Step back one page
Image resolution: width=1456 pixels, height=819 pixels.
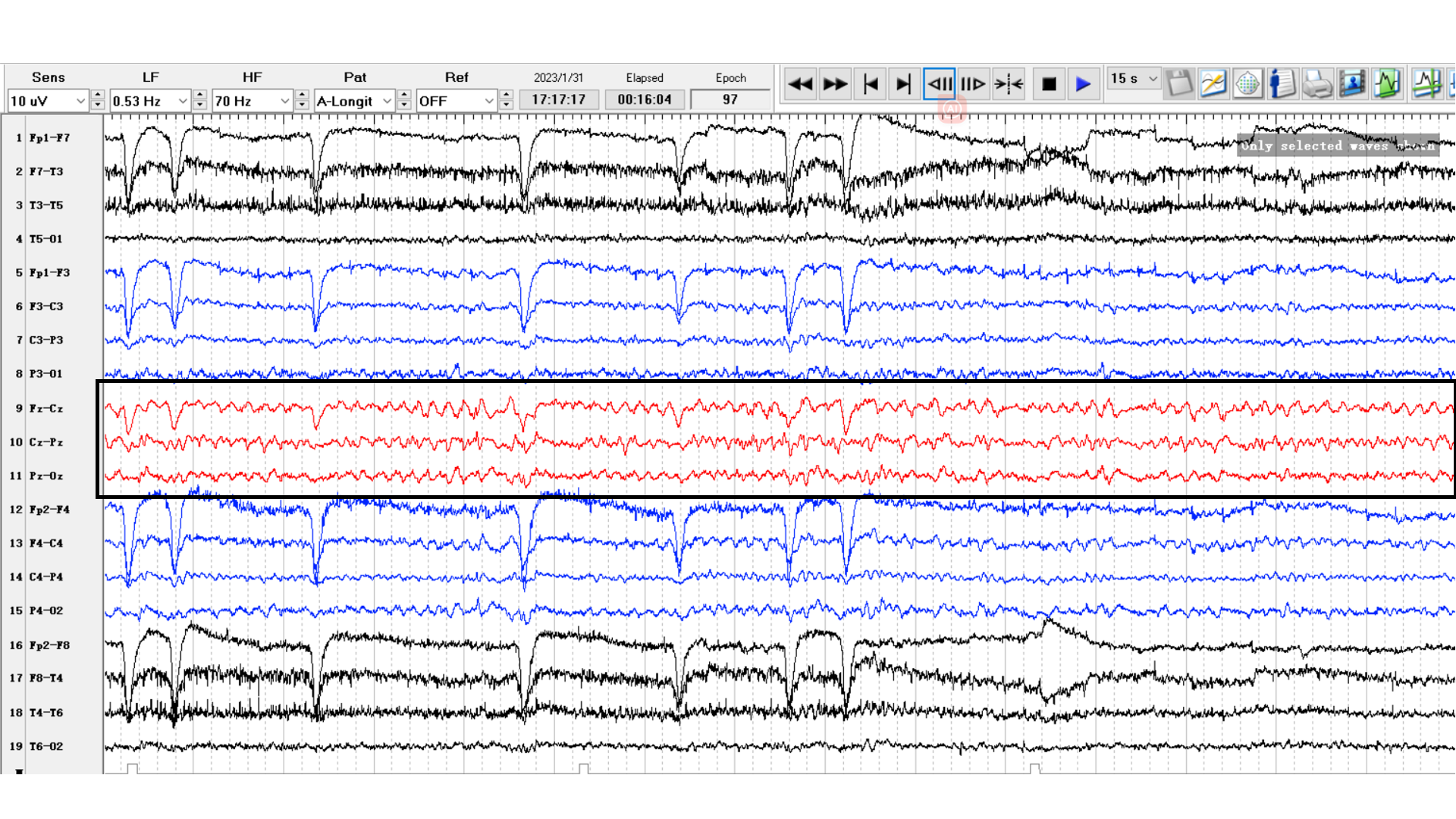(939, 84)
